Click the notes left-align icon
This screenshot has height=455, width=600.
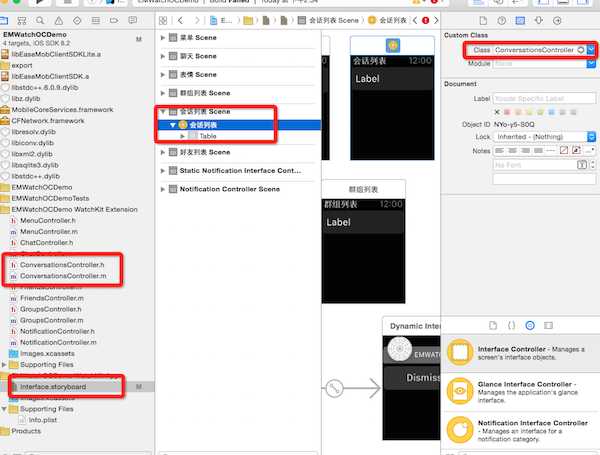tap(499, 151)
